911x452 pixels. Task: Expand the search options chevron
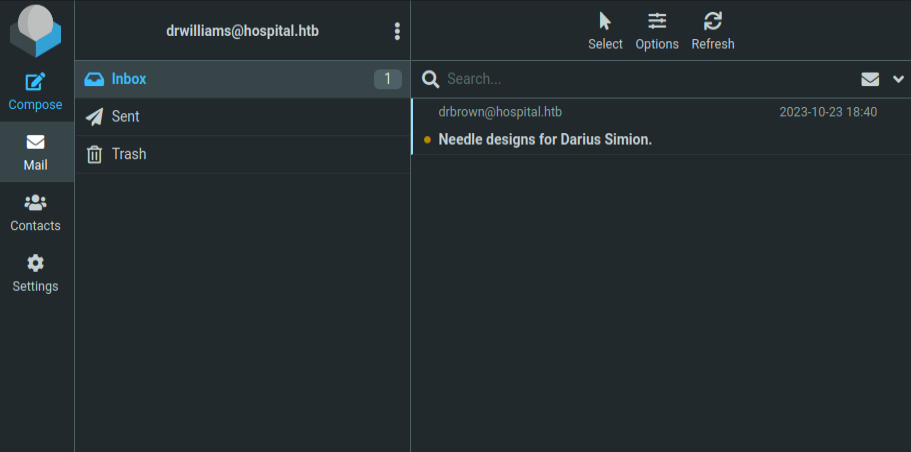click(x=897, y=79)
